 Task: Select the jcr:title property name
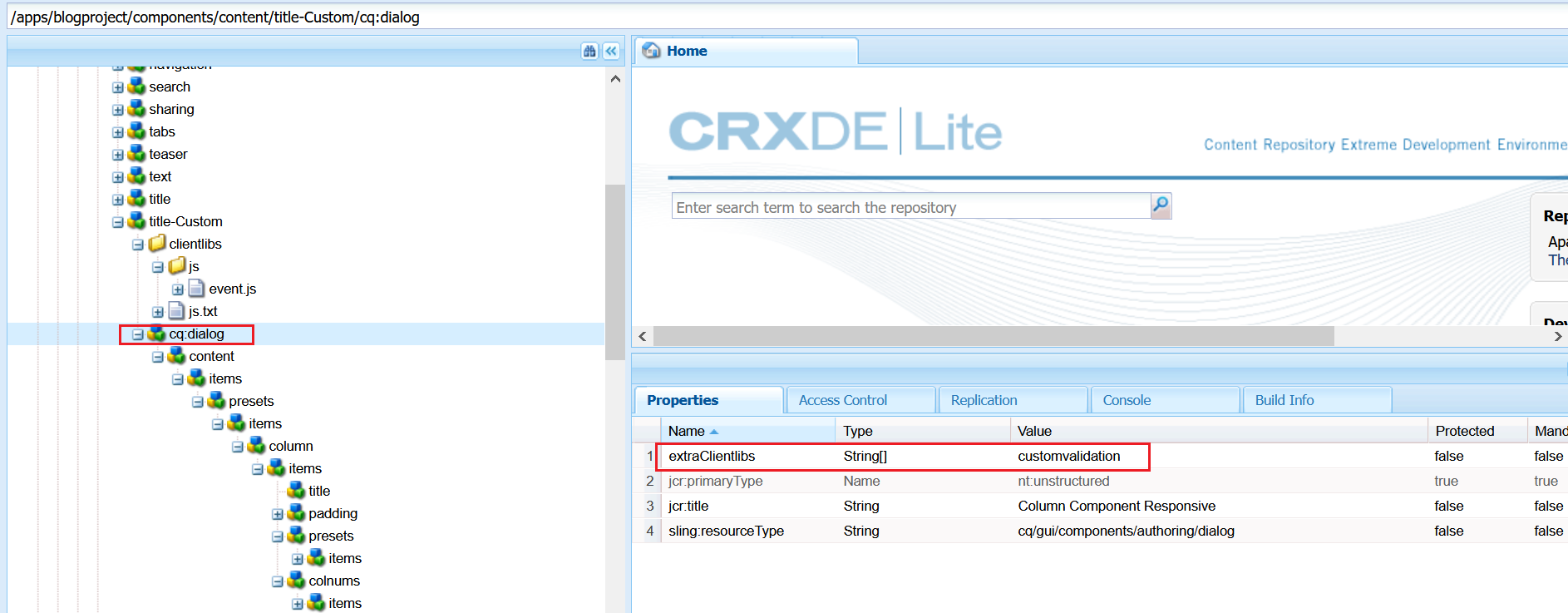point(688,506)
